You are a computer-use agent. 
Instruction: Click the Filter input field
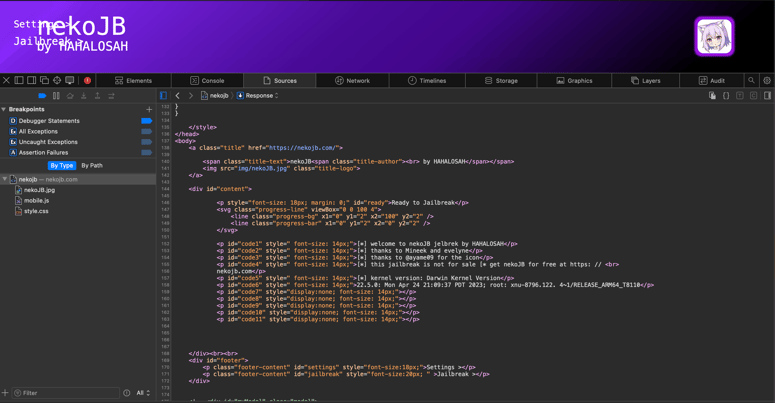[65, 393]
